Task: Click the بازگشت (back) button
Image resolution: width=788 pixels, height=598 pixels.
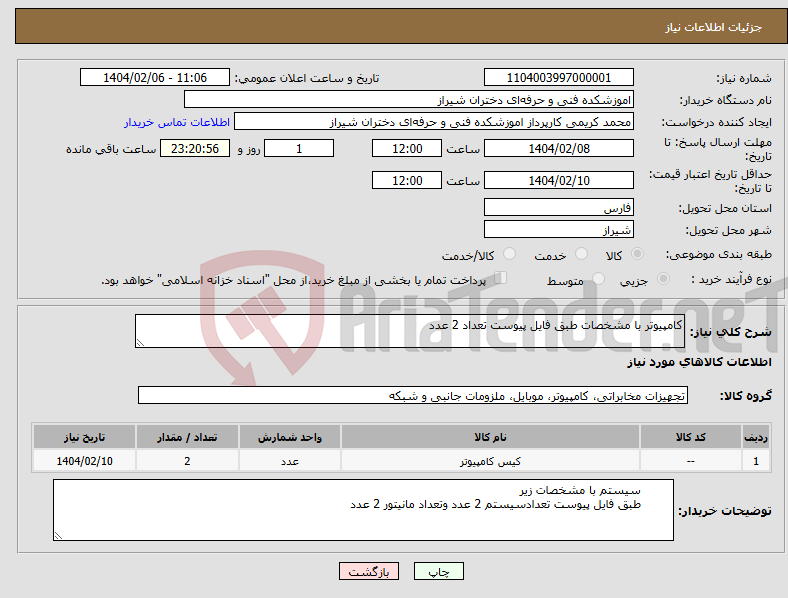Action: pos(369,571)
